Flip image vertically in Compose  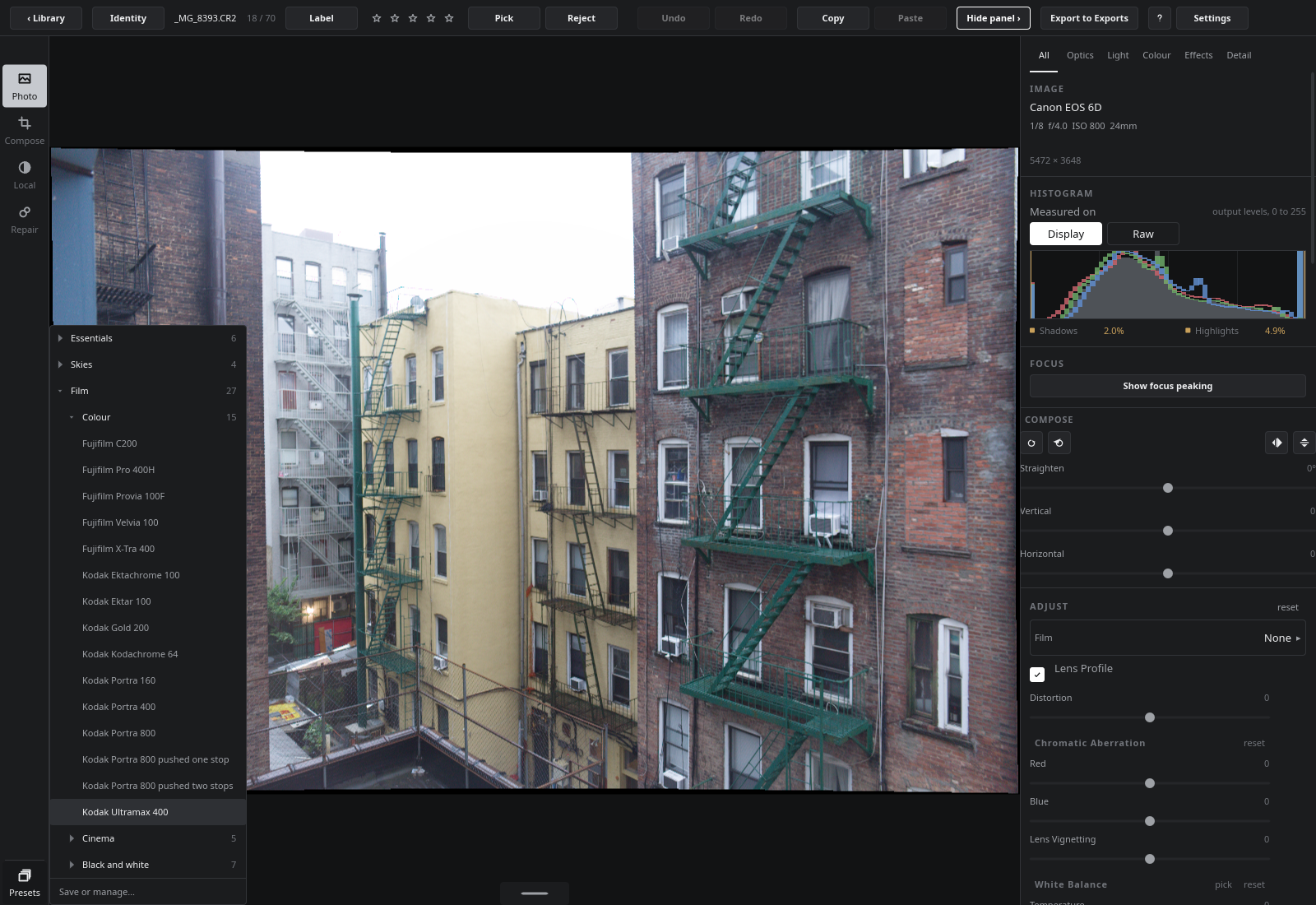point(1304,443)
